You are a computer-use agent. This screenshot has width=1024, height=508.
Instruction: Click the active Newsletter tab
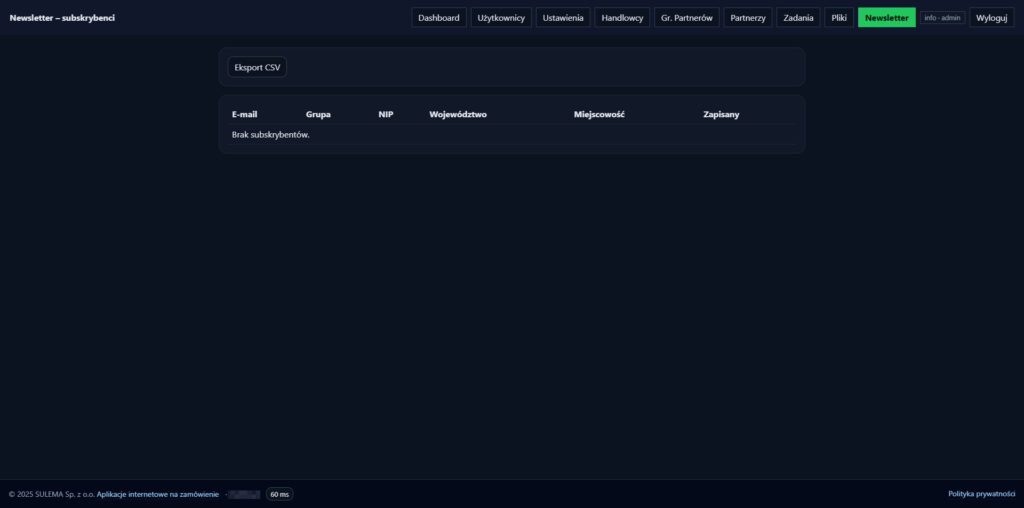tap(886, 18)
